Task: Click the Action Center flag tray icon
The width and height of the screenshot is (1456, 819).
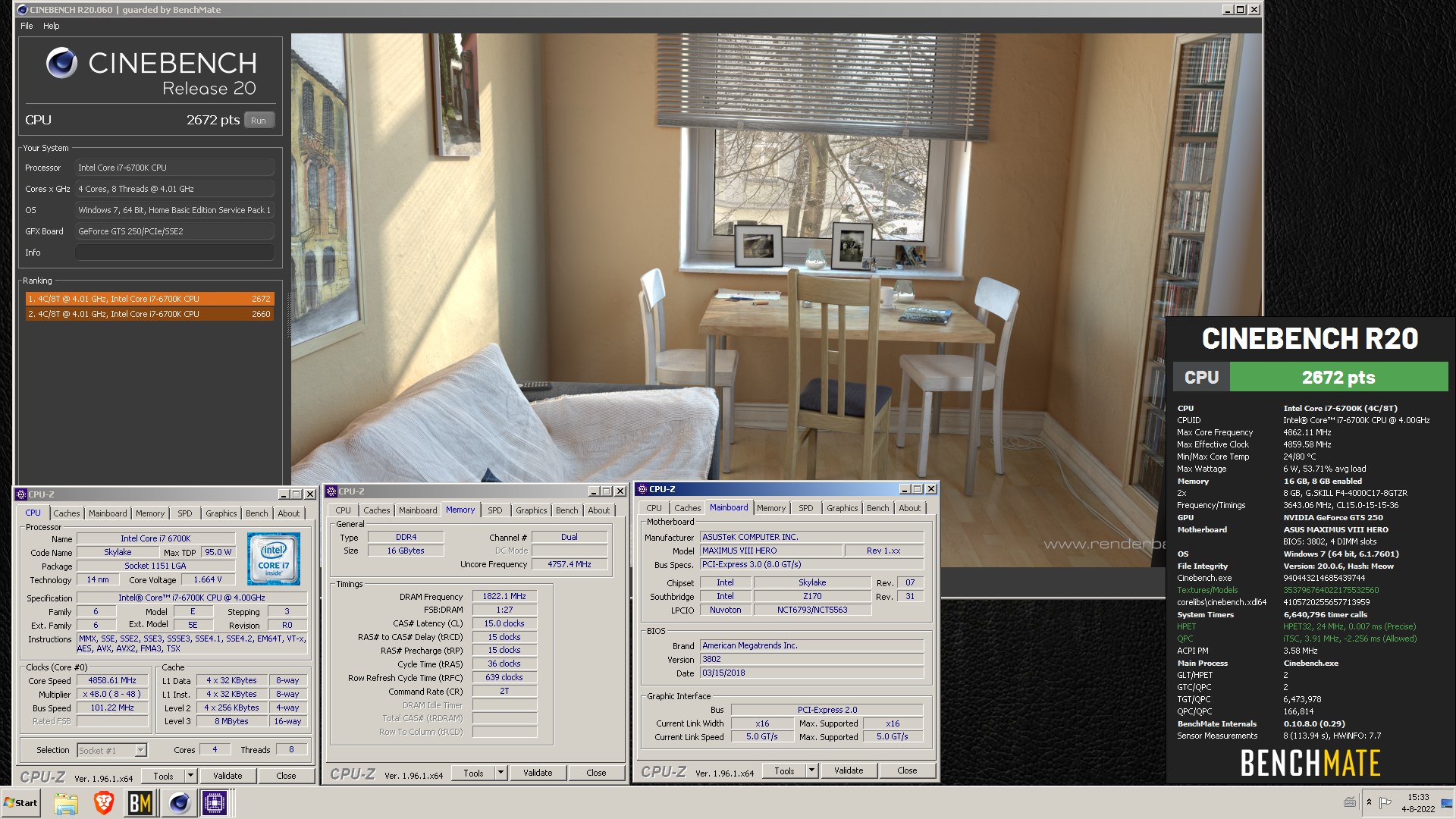Action: click(x=1385, y=802)
